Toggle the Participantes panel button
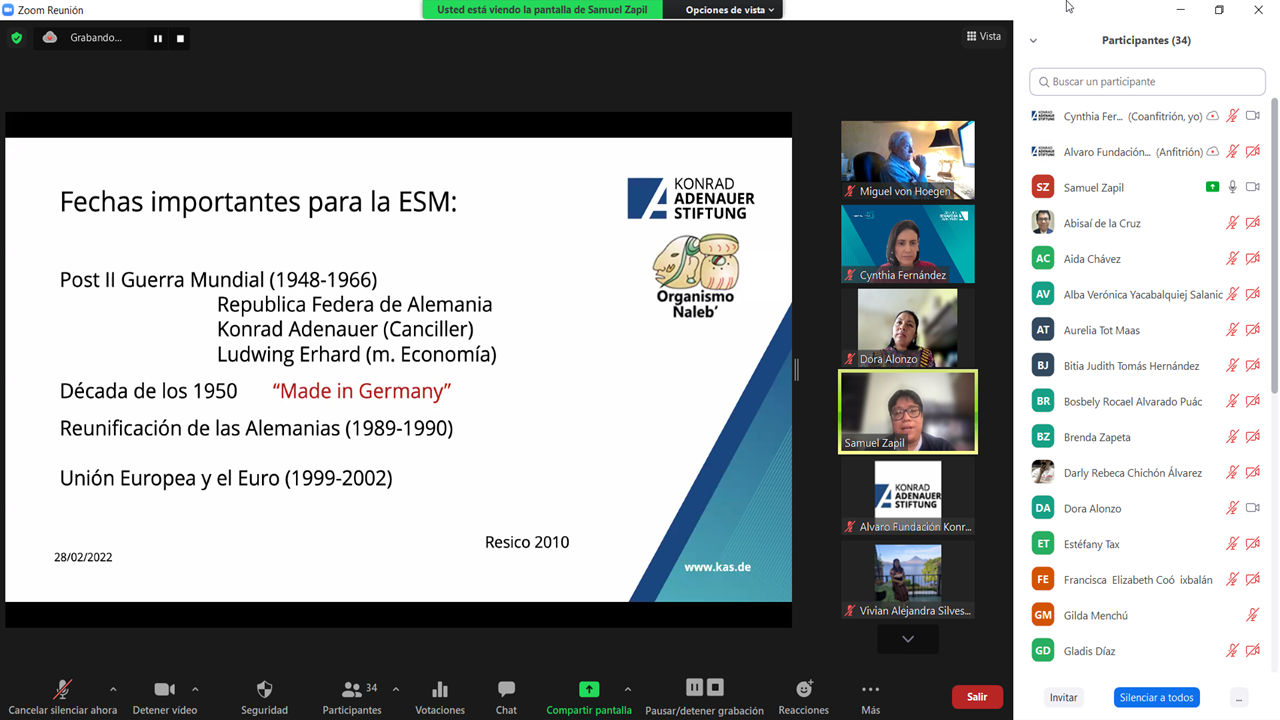This screenshot has height=720, width=1280. (x=352, y=690)
